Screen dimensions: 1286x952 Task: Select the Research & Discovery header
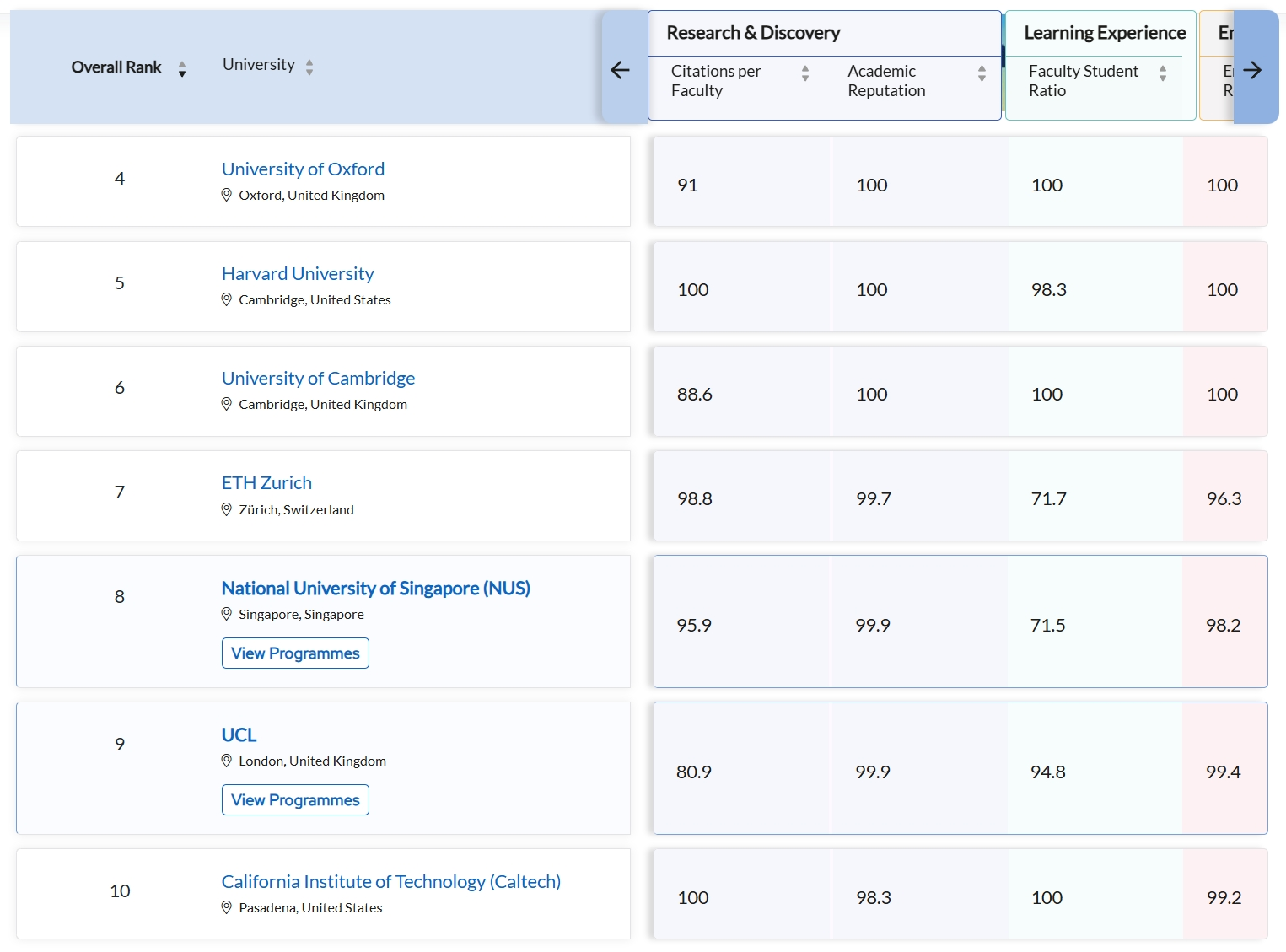[753, 33]
